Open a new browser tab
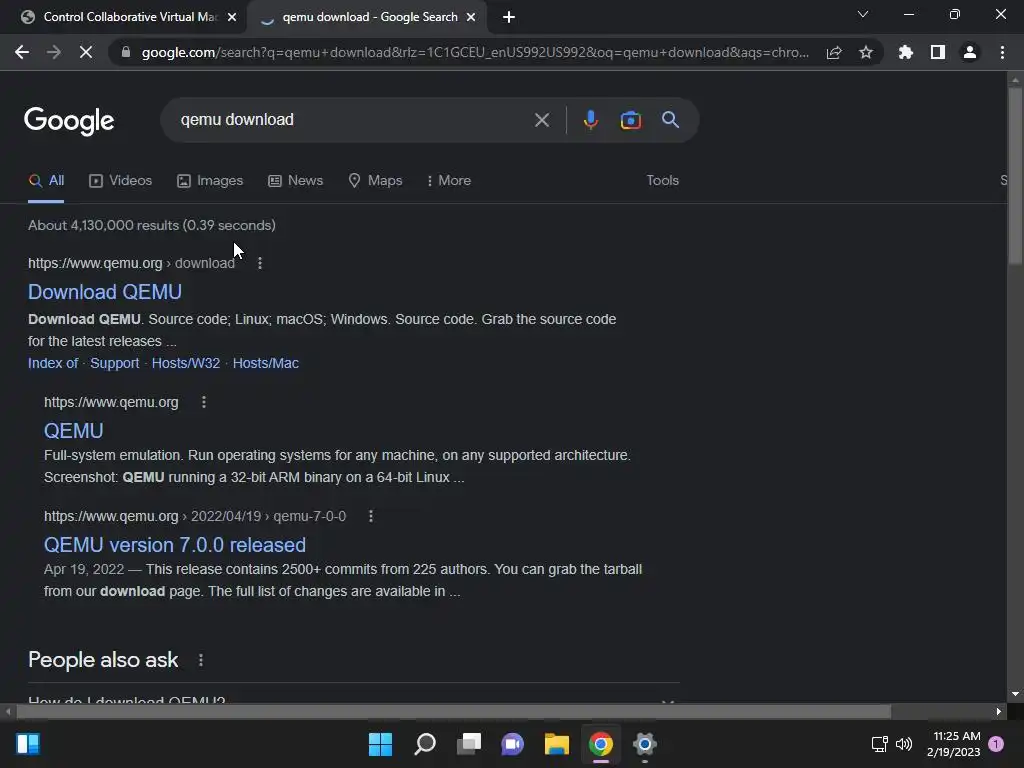 tap(509, 17)
